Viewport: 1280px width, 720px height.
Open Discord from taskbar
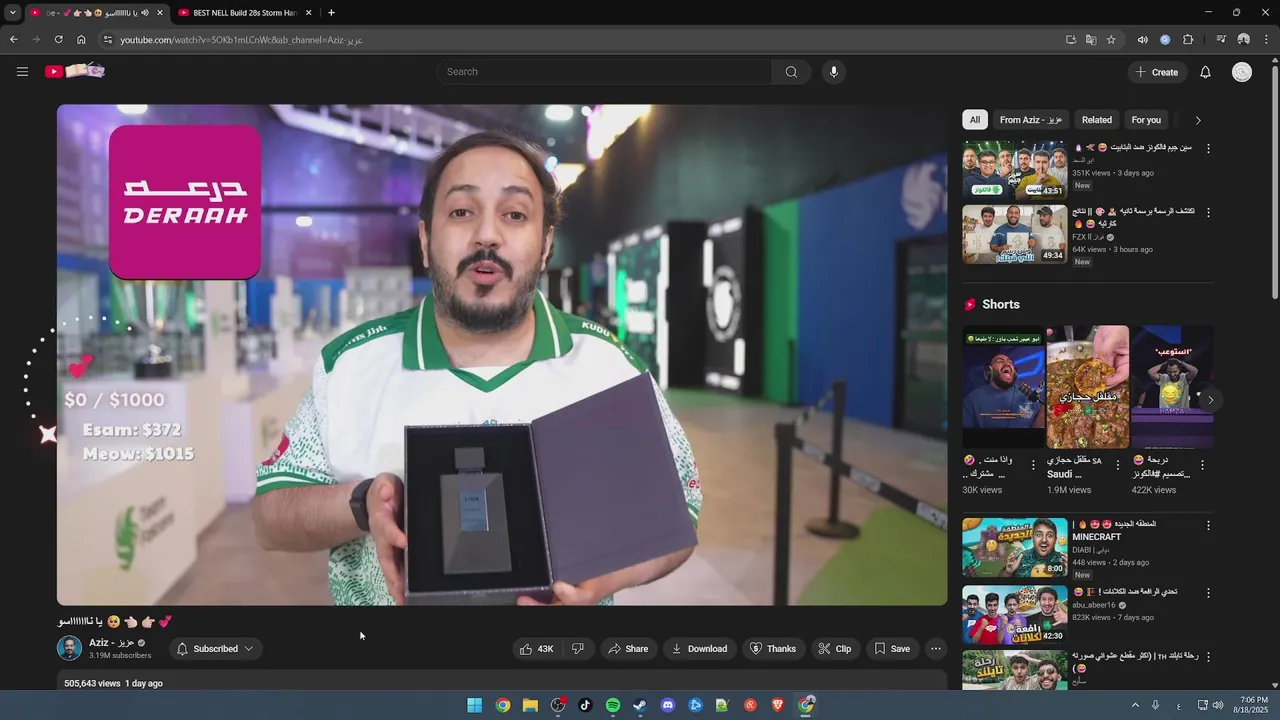pos(668,705)
